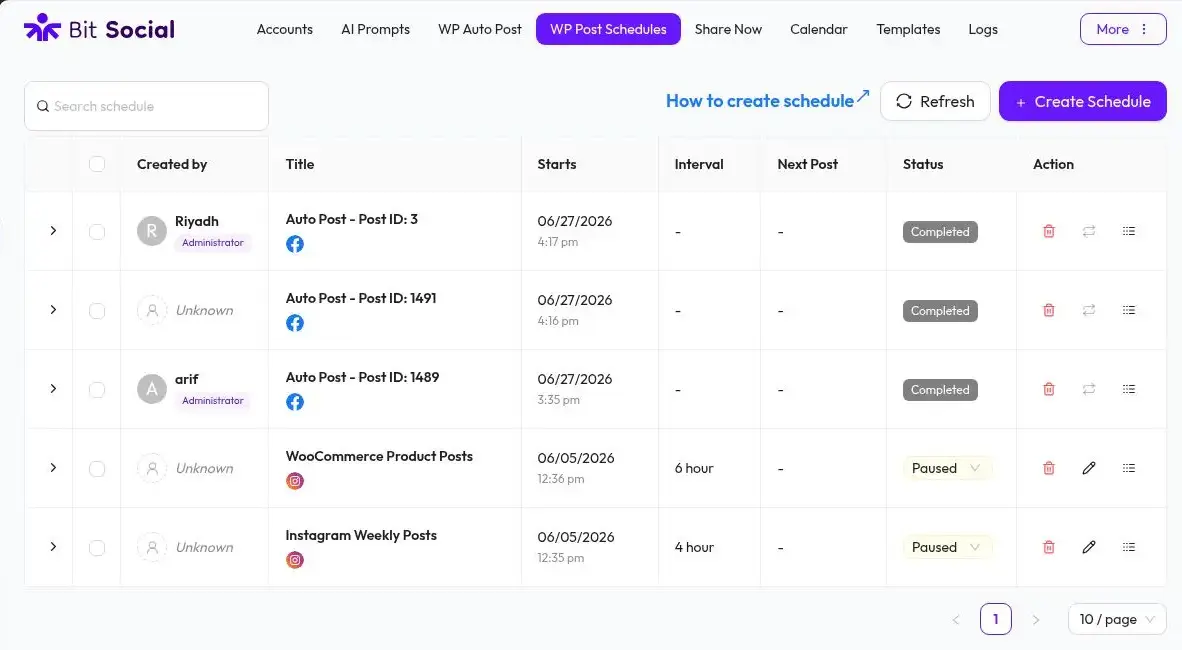Open Paused status dropdown for Instagram Weekly Posts

[x=947, y=547]
